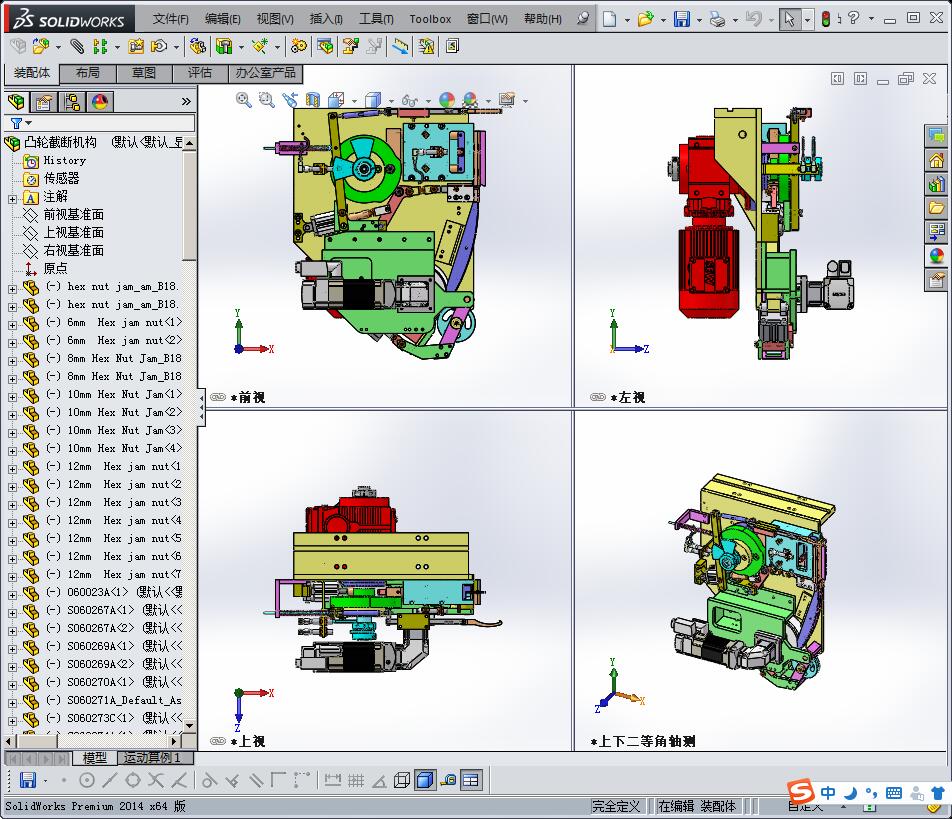Switch to ConfigurationManager tab in the left panel
This screenshot has width=952, height=819.
point(72,102)
